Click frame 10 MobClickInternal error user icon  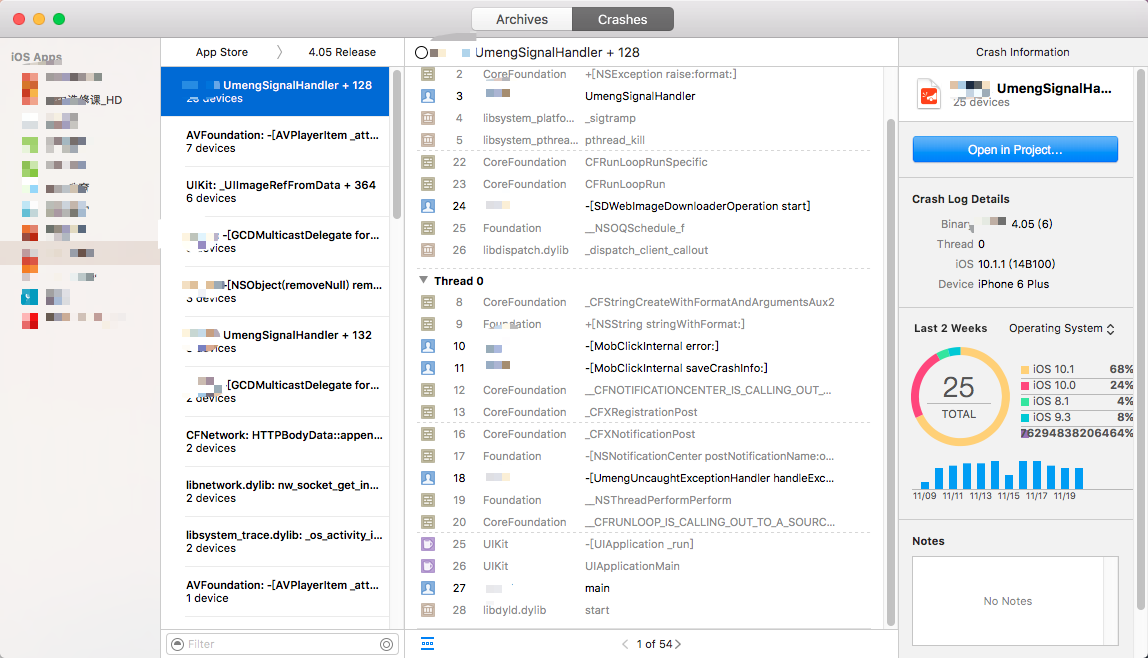pos(428,345)
